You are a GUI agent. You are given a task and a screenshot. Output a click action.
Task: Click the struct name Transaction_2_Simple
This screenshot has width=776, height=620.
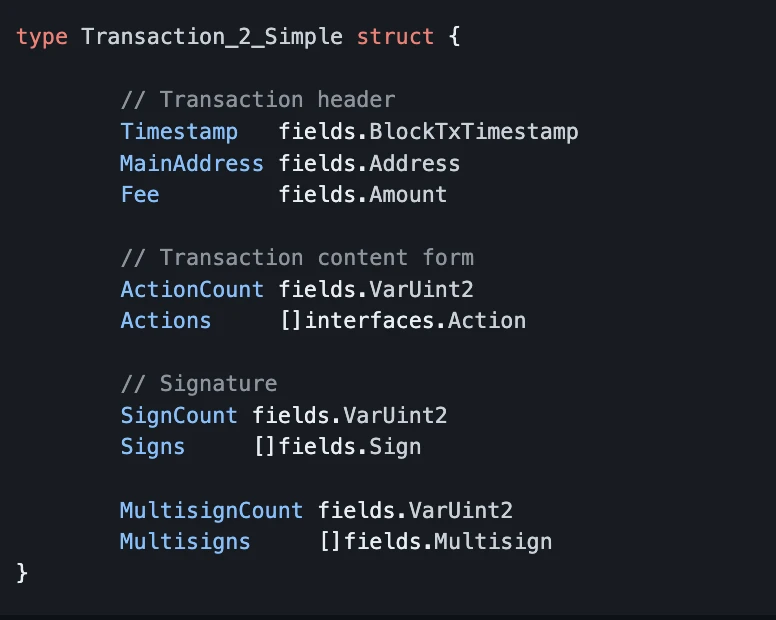(x=211, y=38)
